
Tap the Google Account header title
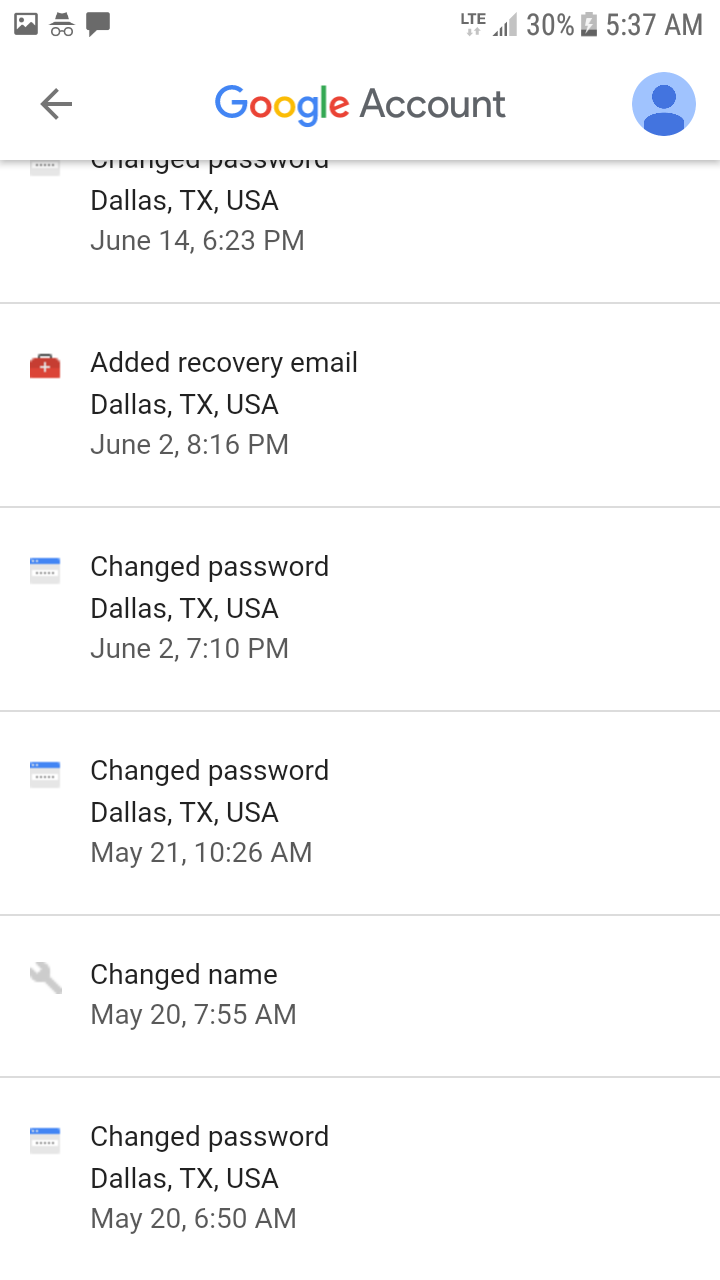(360, 104)
